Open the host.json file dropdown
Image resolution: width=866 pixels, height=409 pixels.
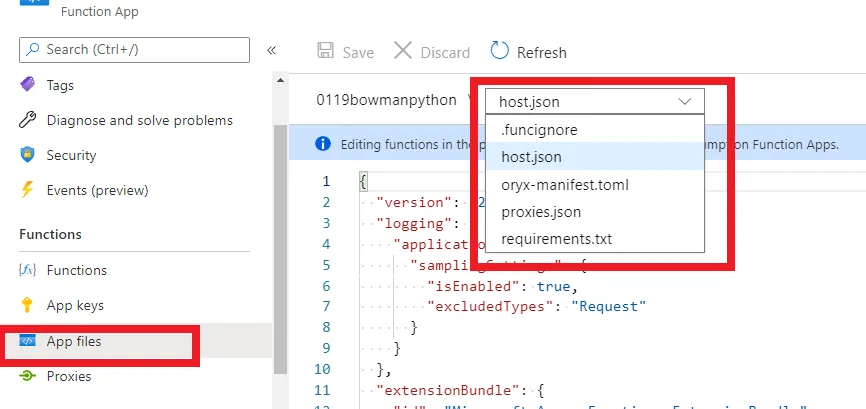pyautogui.click(x=594, y=101)
